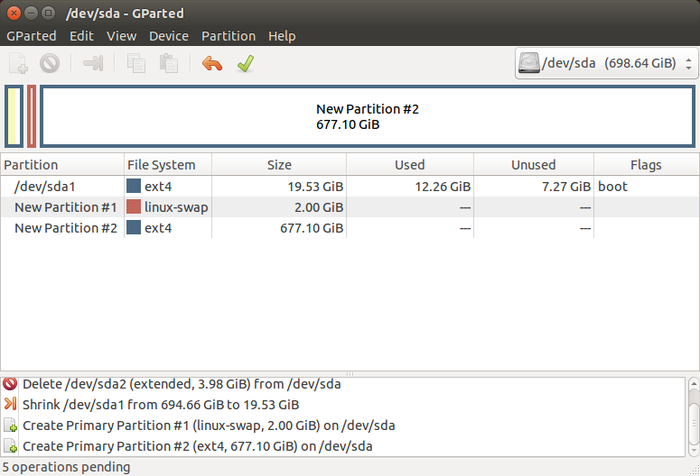This screenshot has width=700, height=476.
Task: Click the New partition toolbar icon
Action: coord(18,64)
